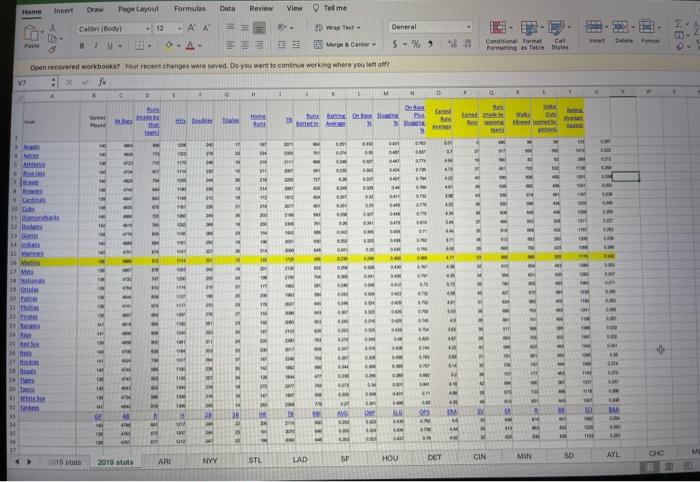Viewport: 700px width, 482px height.
Task: Apply red font color A
Action: (x=190, y=45)
